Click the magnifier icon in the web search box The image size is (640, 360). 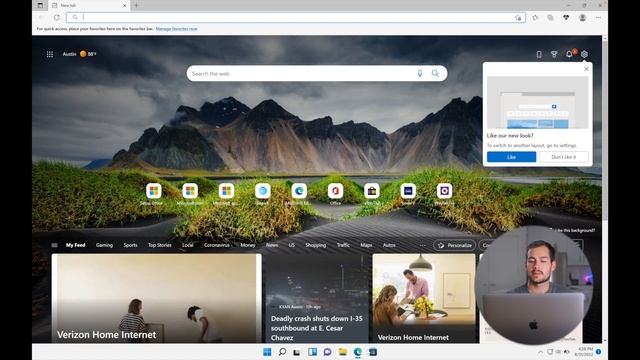[x=436, y=73]
